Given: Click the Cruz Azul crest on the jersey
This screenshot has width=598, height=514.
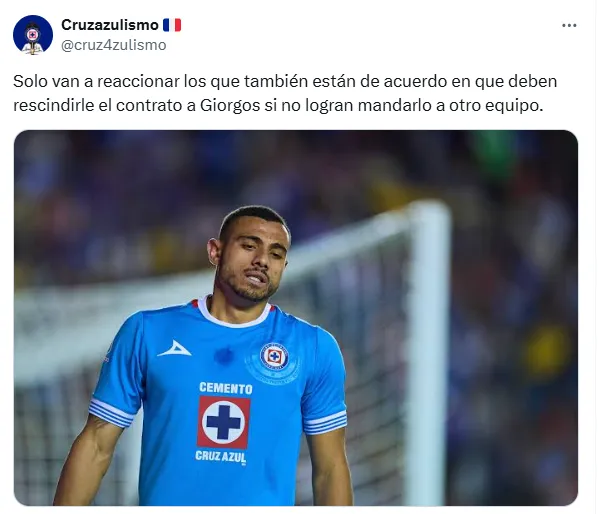Looking at the screenshot, I should [274, 357].
